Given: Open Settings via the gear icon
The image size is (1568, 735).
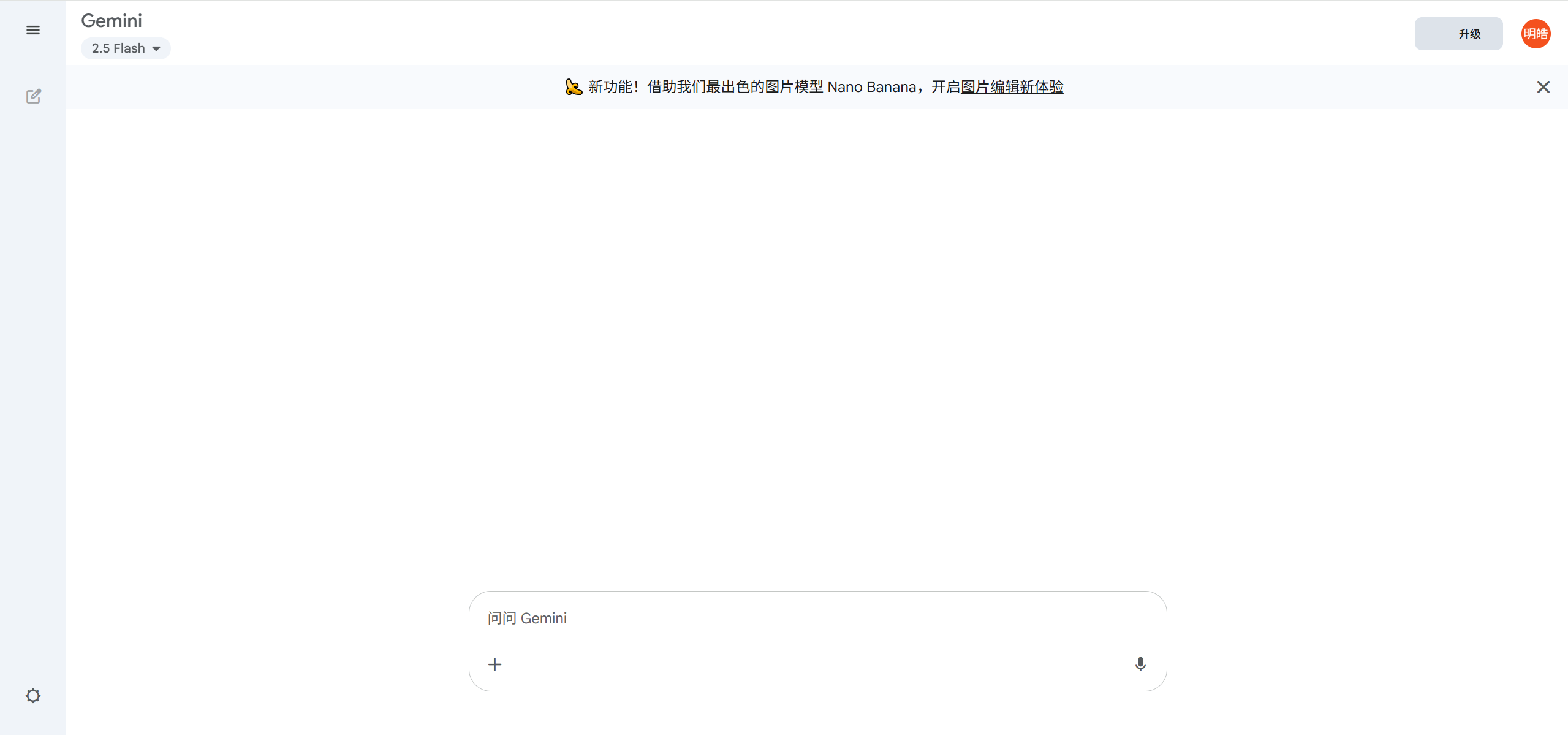Looking at the screenshot, I should (33, 696).
